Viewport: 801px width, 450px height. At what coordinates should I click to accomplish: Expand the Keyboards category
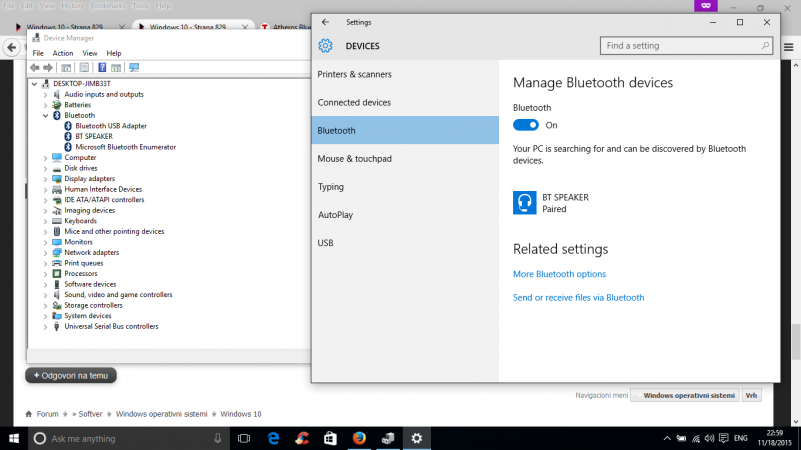(x=45, y=221)
